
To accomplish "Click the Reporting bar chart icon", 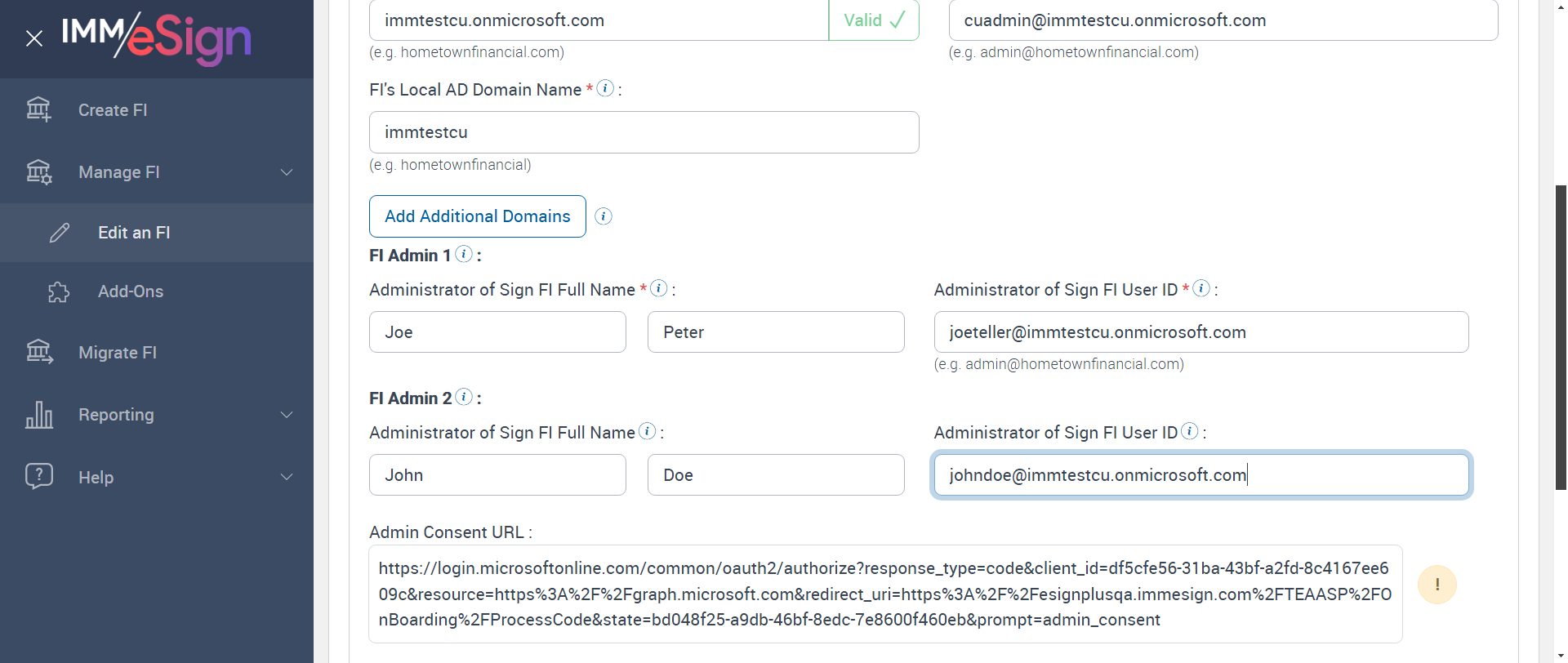I will coord(38,415).
